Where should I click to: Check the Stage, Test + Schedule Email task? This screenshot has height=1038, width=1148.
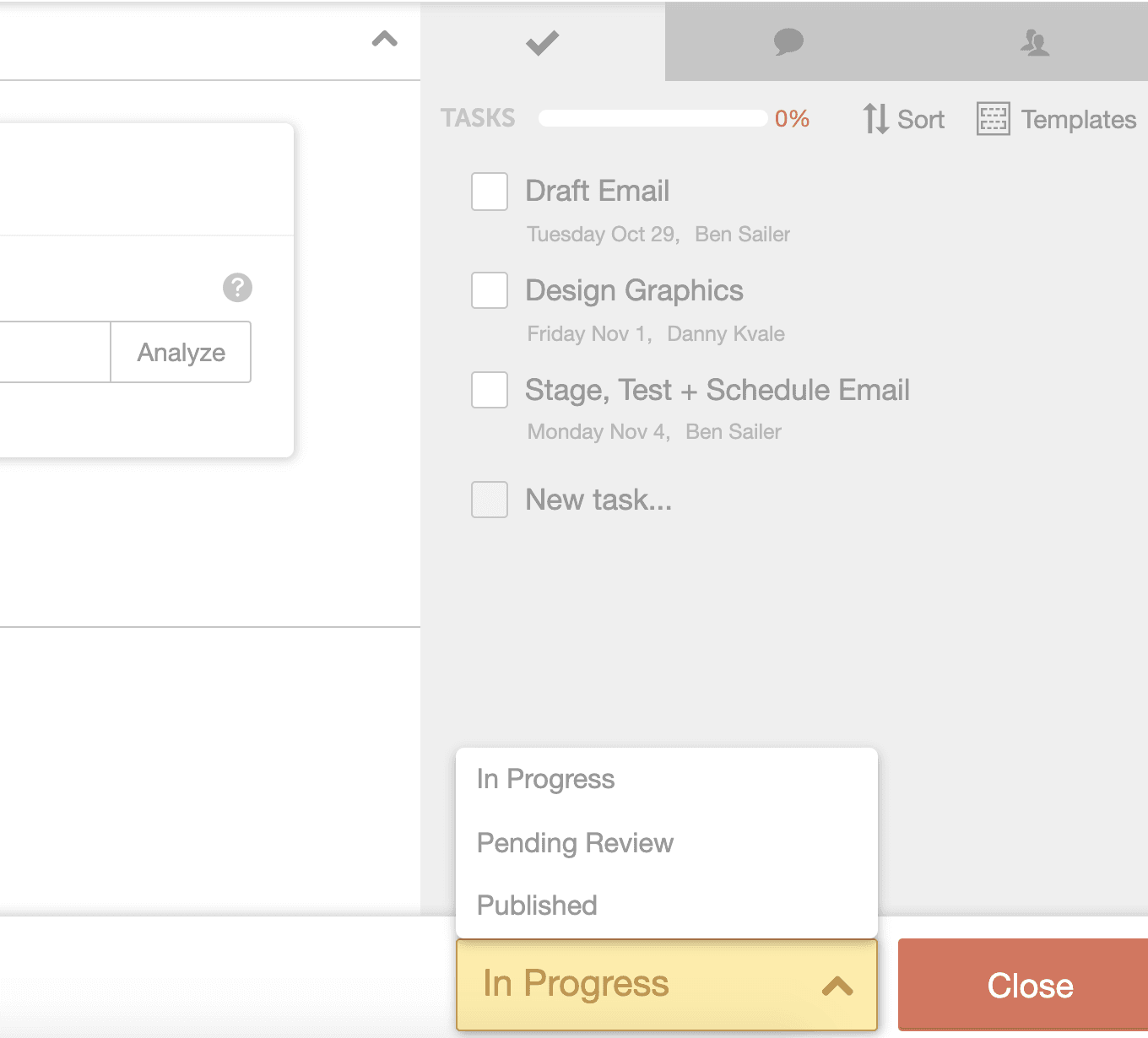click(490, 390)
